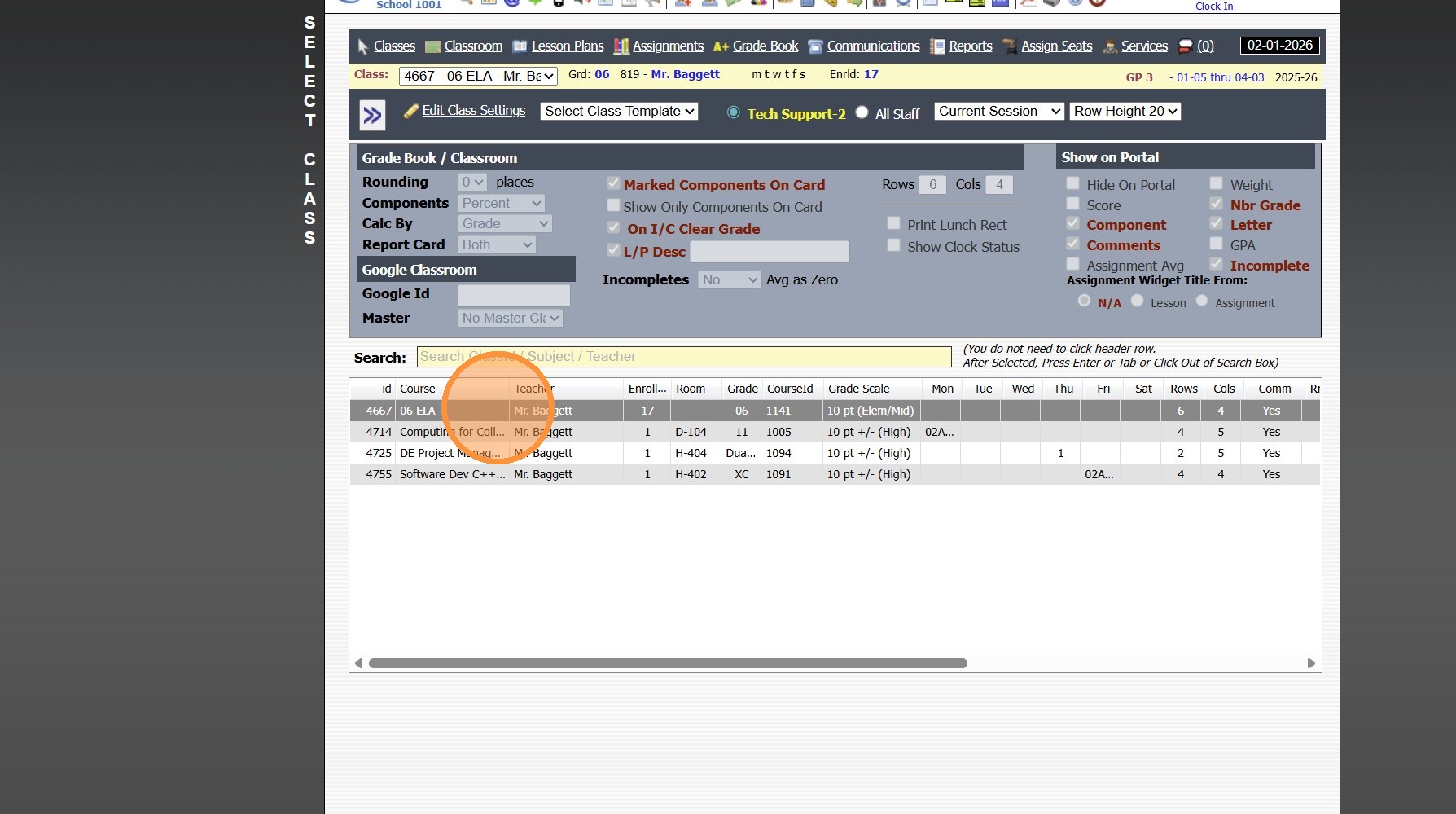The height and width of the screenshot is (814, 1456).
Task: Choose Lesson for widget title
Action: pos(1138,301)
